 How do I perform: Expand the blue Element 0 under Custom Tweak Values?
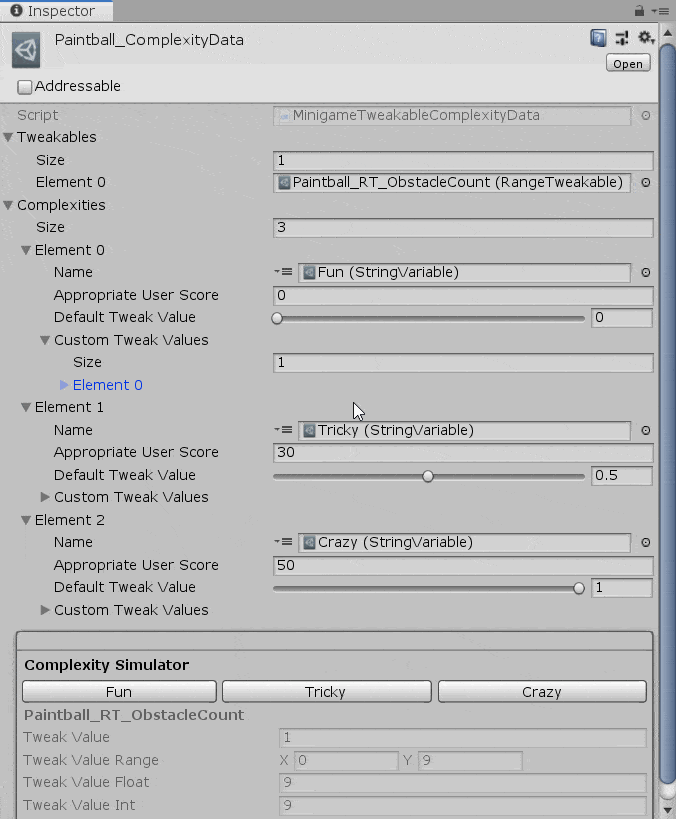click(64, 385)
